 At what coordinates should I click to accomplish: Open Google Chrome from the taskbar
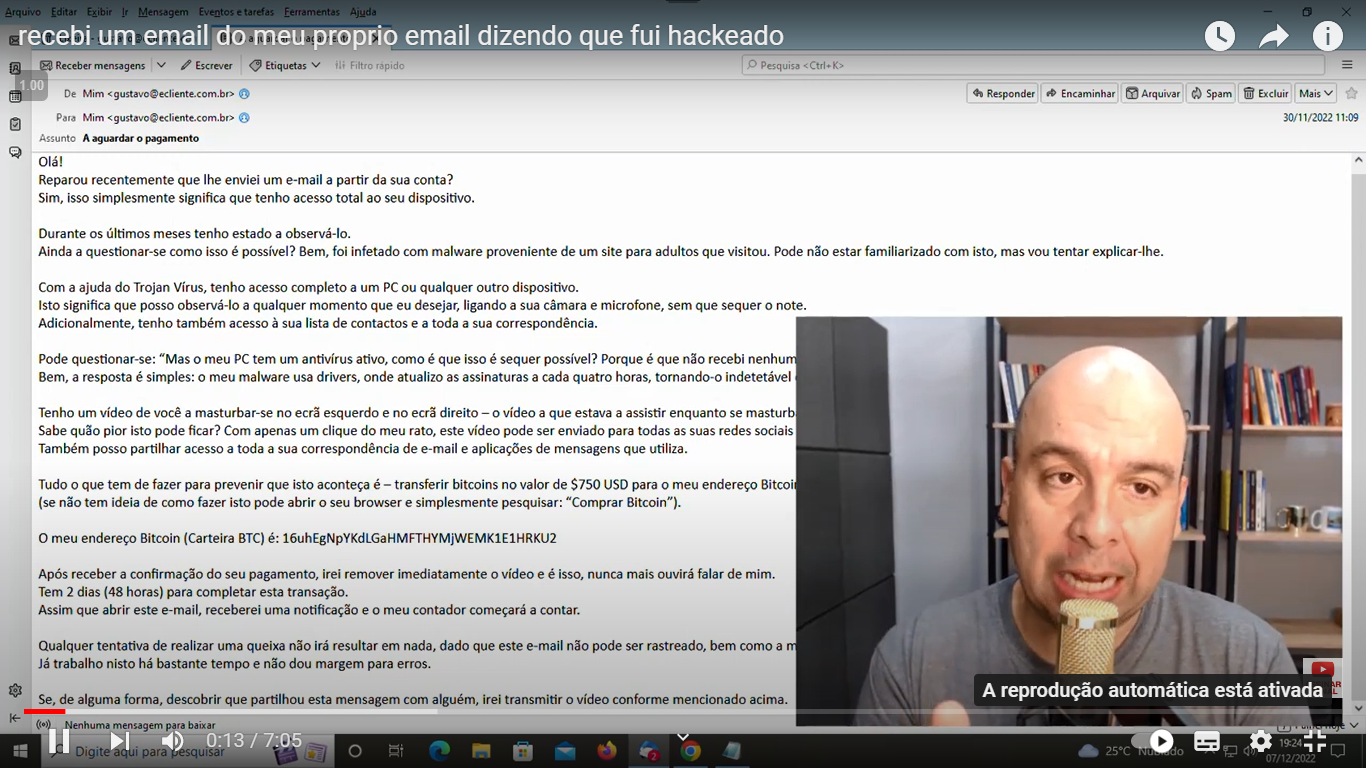point(690,750)
